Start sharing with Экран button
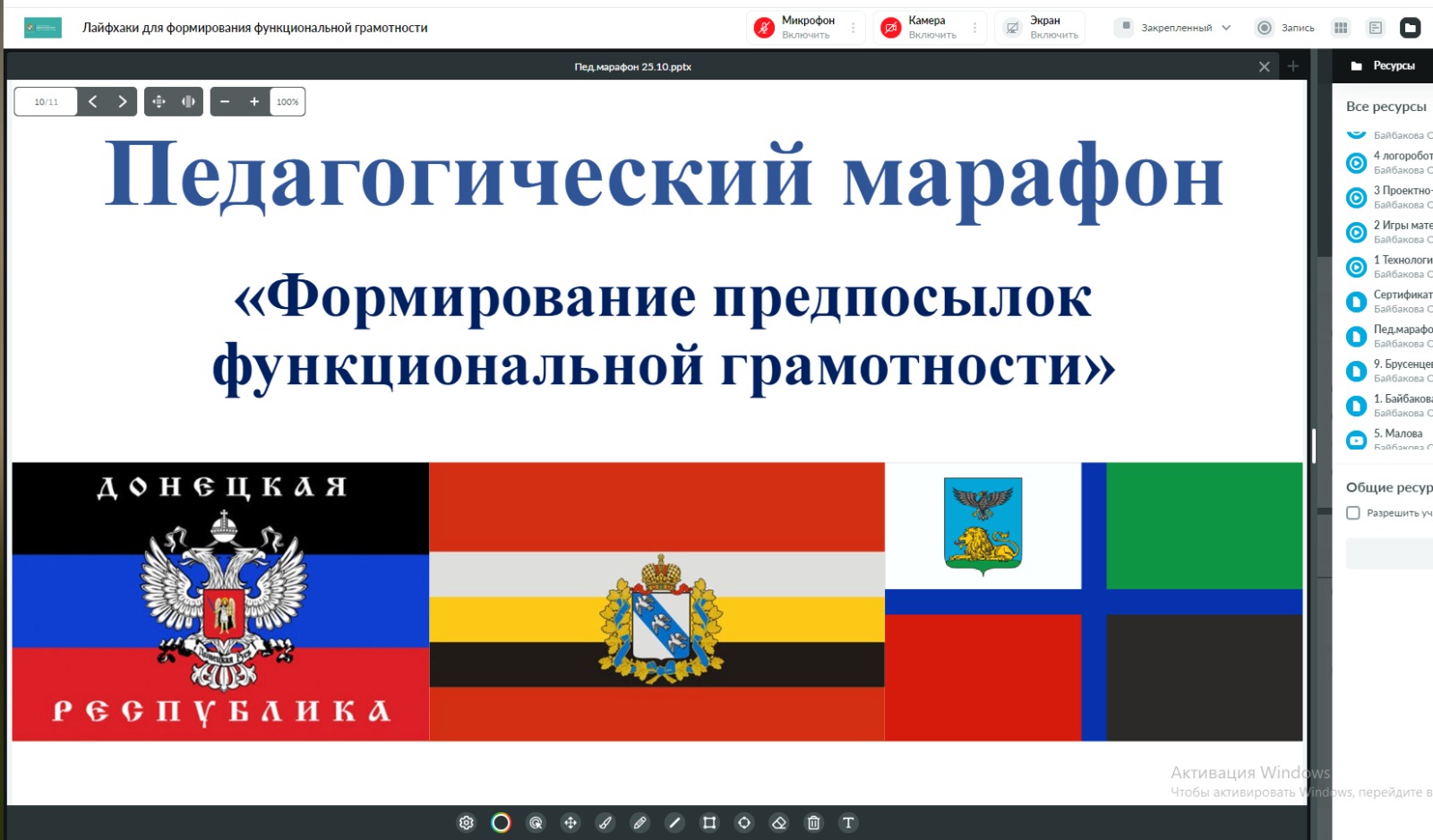This screenshot has width=1433, height=840. coord(1040,28)
